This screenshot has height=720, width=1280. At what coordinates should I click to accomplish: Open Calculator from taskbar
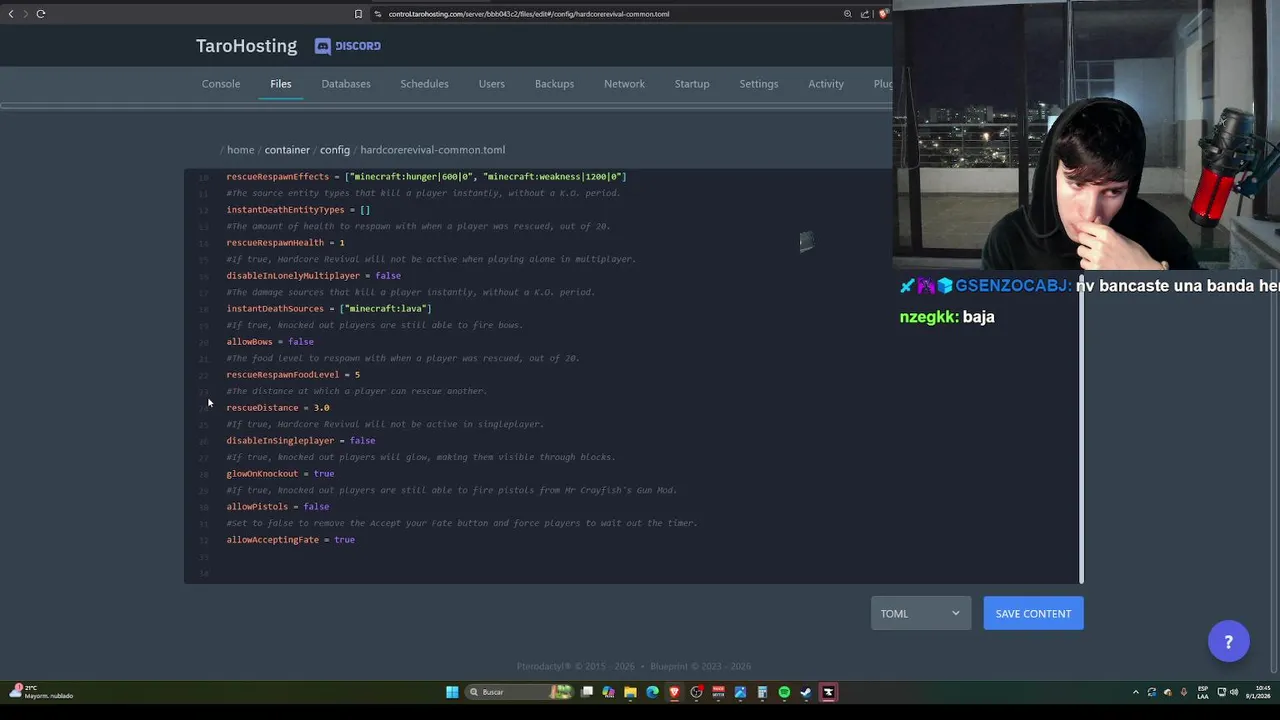(762, 692)
